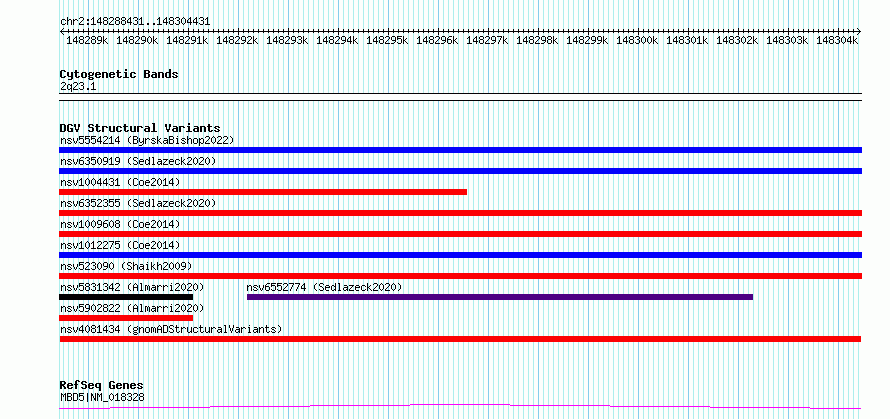This screenshot has height=419, width=890.
Task: Click the 148302k ruler tick label
Action: click(737, 41)
